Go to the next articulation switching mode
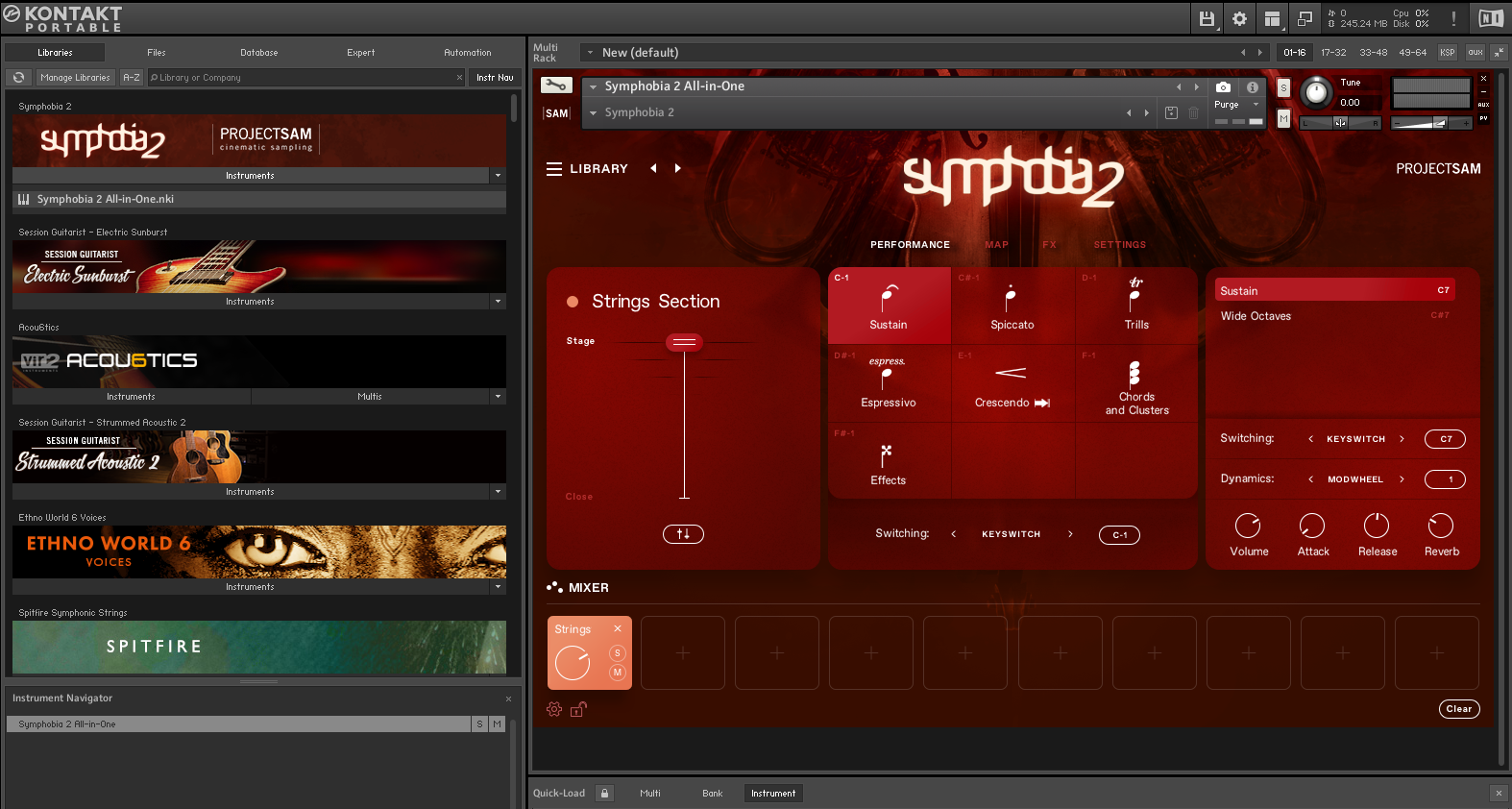1512x809 pixels. pyautogui.click(x=1070, y=534)
